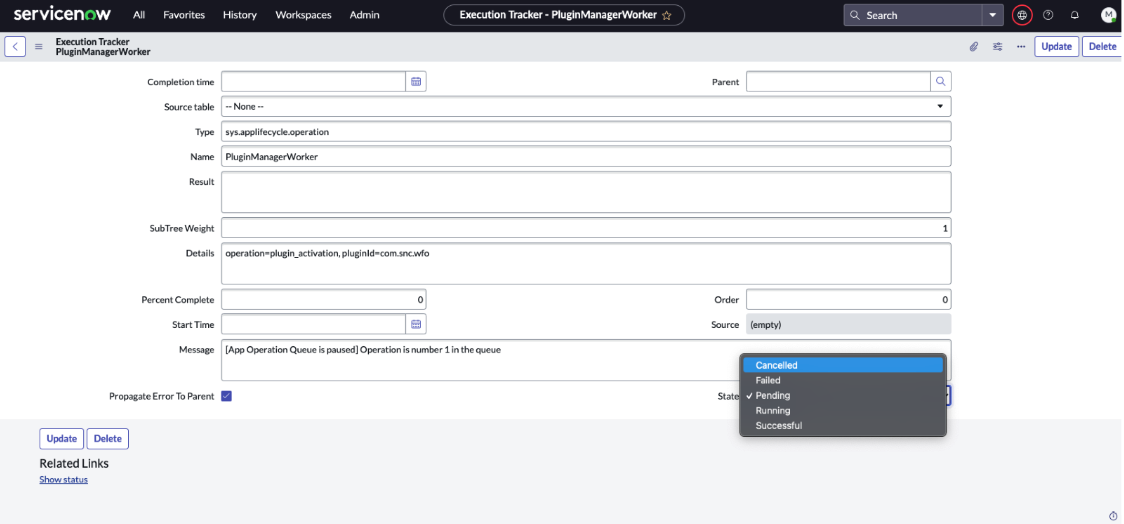Screen dimensions: 1124x524
Task: Open the History menu
Action: (239, 15)
